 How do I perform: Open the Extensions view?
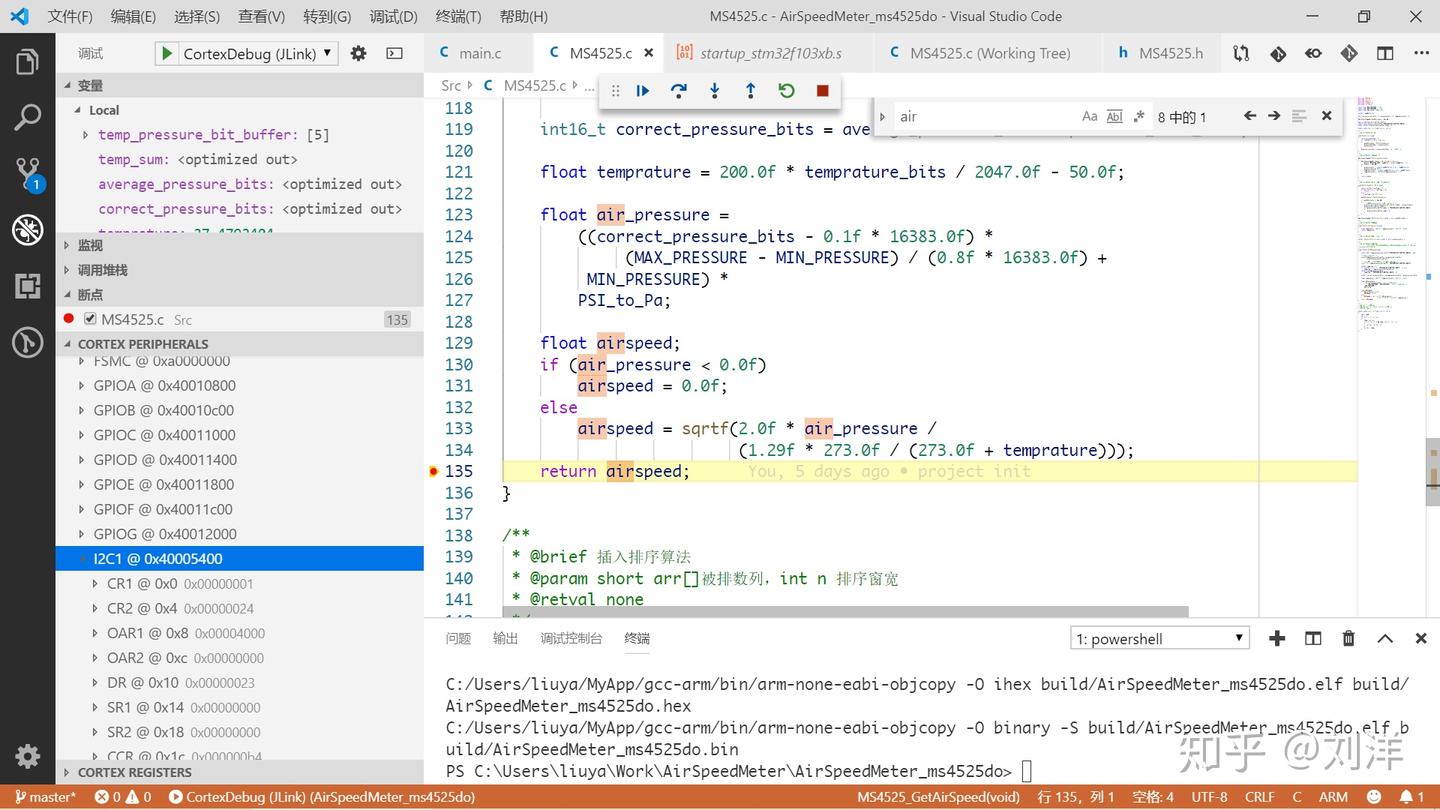[x=27, y=285]
